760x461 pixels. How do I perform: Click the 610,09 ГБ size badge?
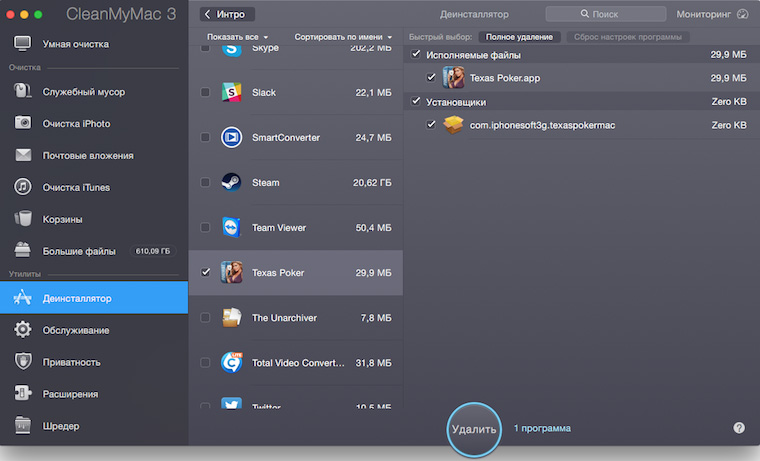pos(153,251)
